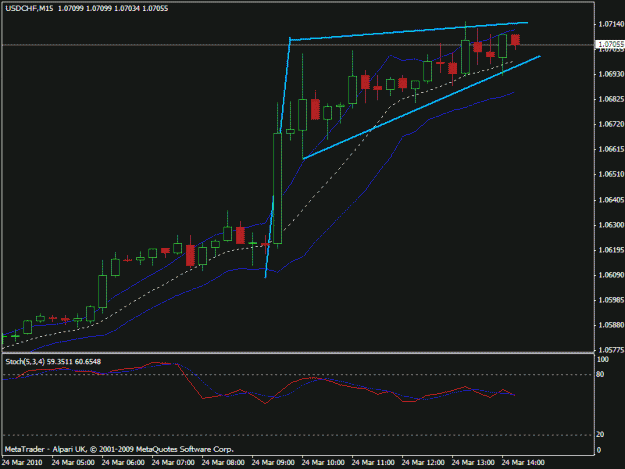
Task: Select the upper cyan wedge trendline
Action: click(x=409, y=31)
